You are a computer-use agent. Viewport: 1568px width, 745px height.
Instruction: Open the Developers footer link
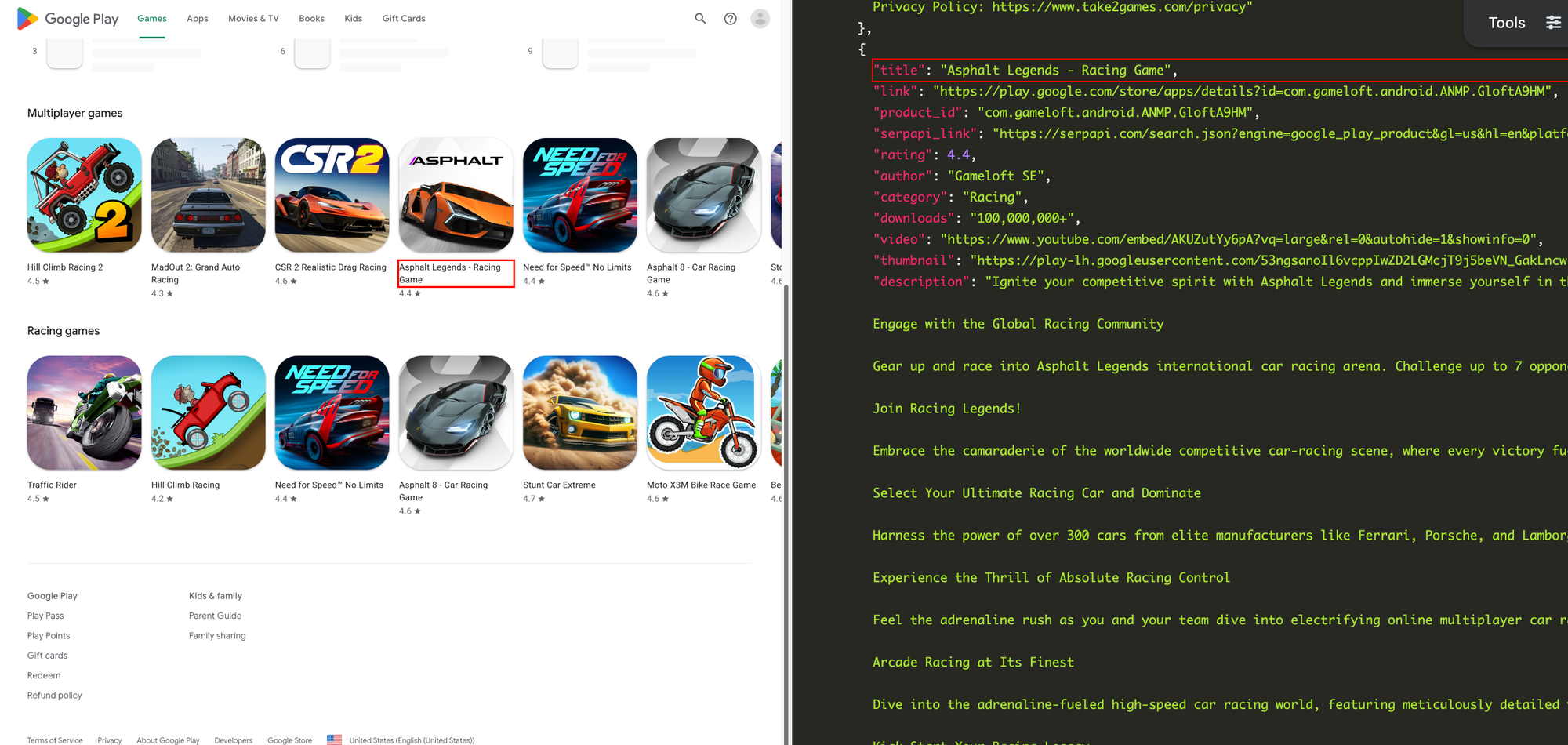(x=234, y=740)
